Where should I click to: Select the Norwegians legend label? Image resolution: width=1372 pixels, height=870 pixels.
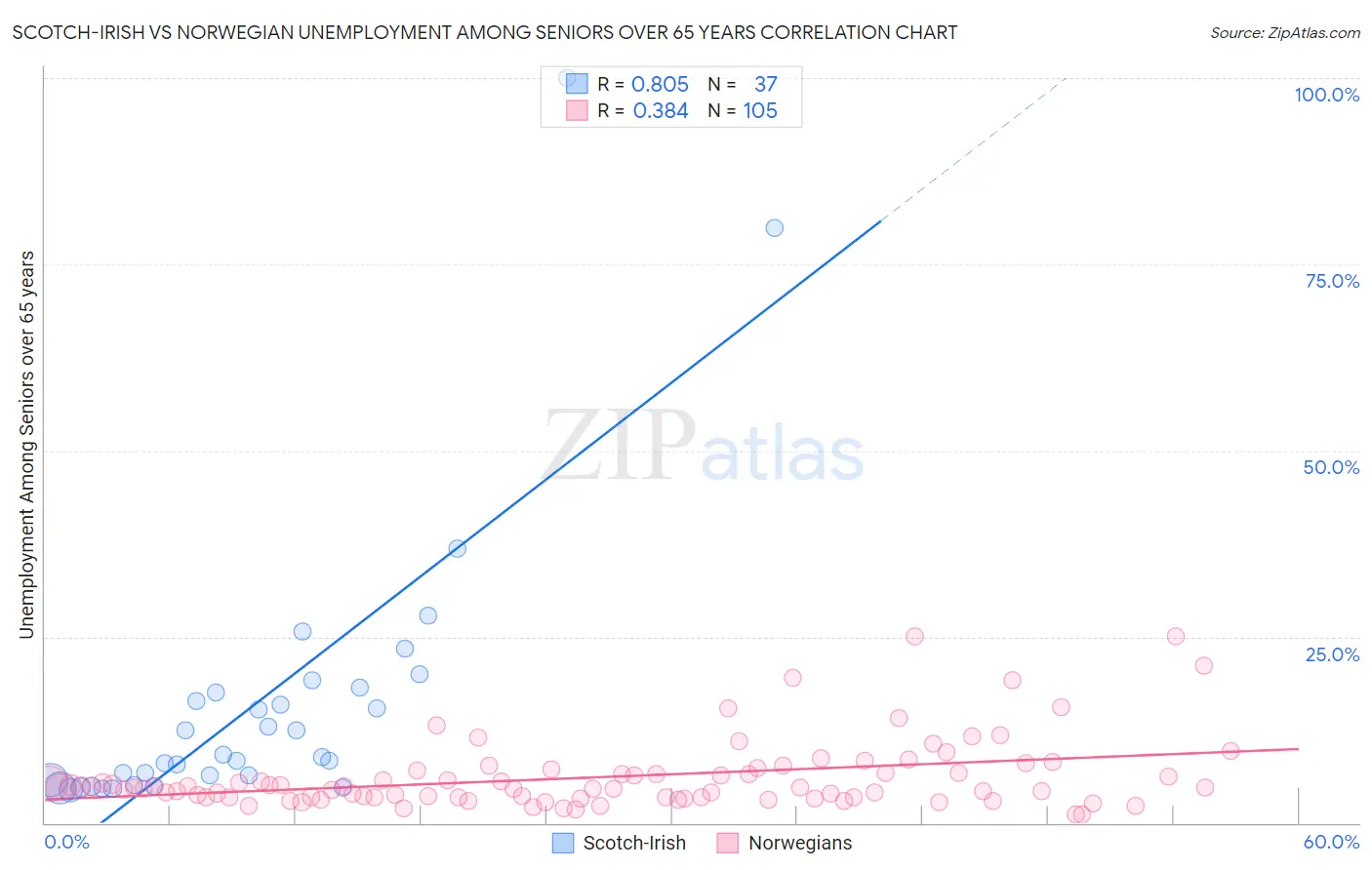tap(800, 843)
